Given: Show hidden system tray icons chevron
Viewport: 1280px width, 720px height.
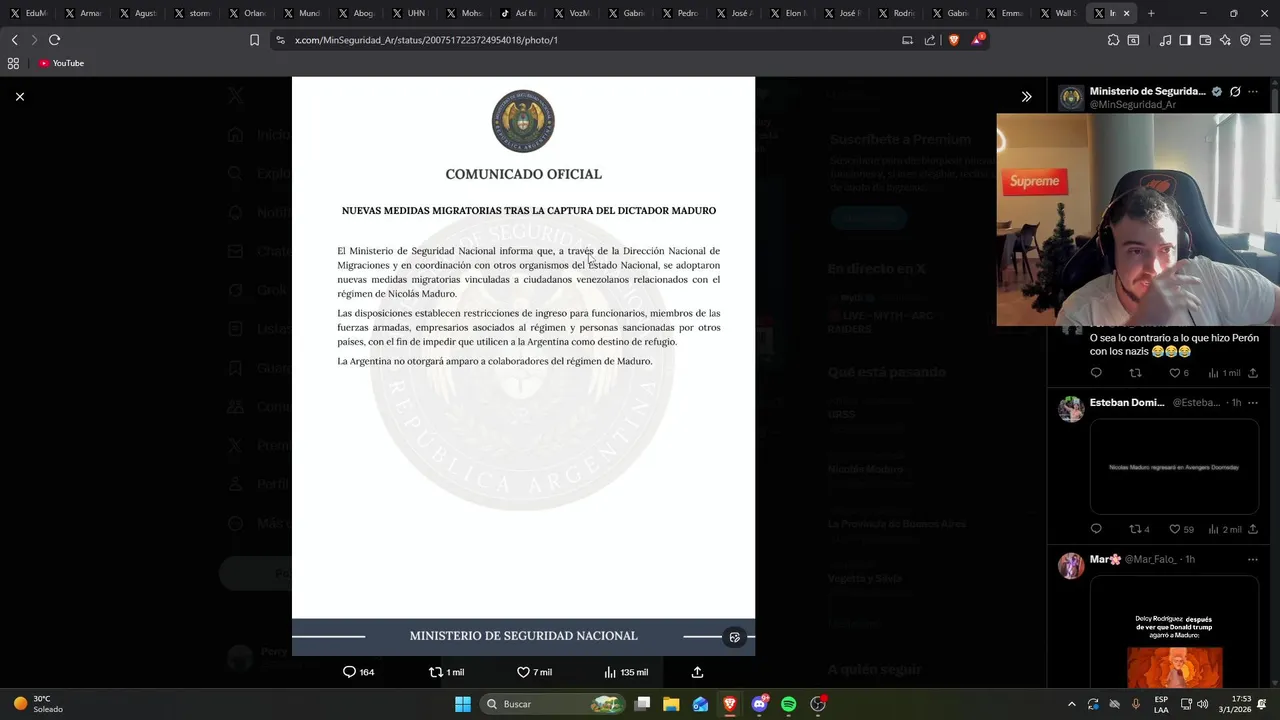Looking at the screenshot, I should [x=1071, y=704].
